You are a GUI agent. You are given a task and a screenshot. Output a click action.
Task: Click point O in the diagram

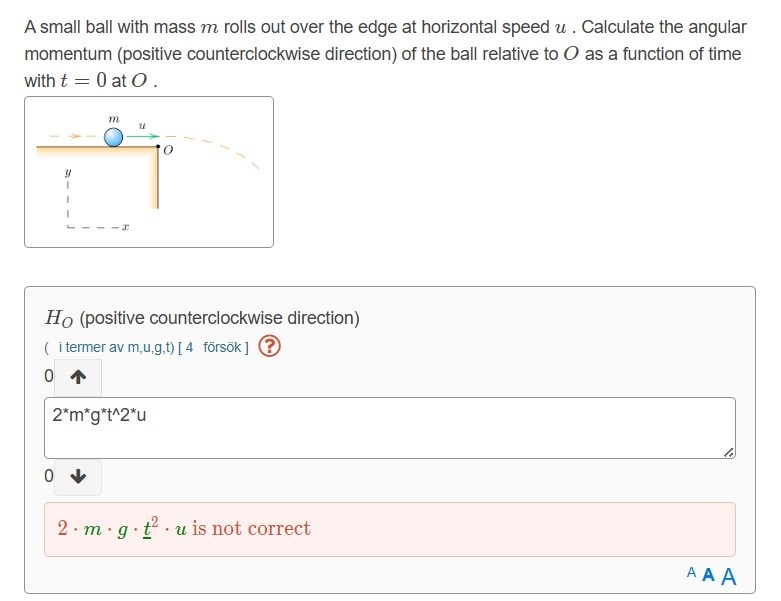point(158,147)
